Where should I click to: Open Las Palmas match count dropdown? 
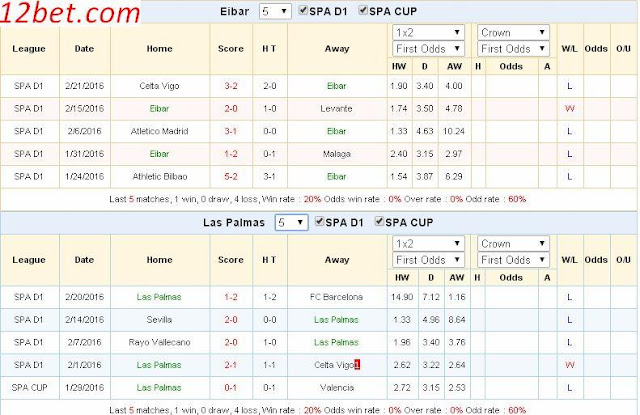291,222
